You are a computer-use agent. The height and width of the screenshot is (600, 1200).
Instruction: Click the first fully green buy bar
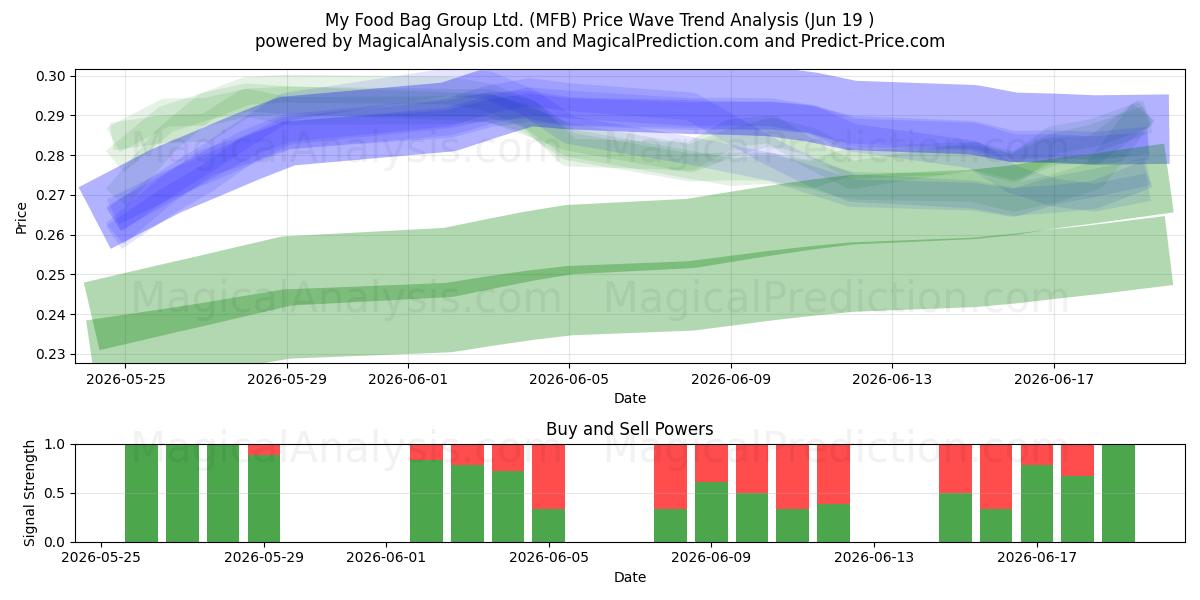142,493
